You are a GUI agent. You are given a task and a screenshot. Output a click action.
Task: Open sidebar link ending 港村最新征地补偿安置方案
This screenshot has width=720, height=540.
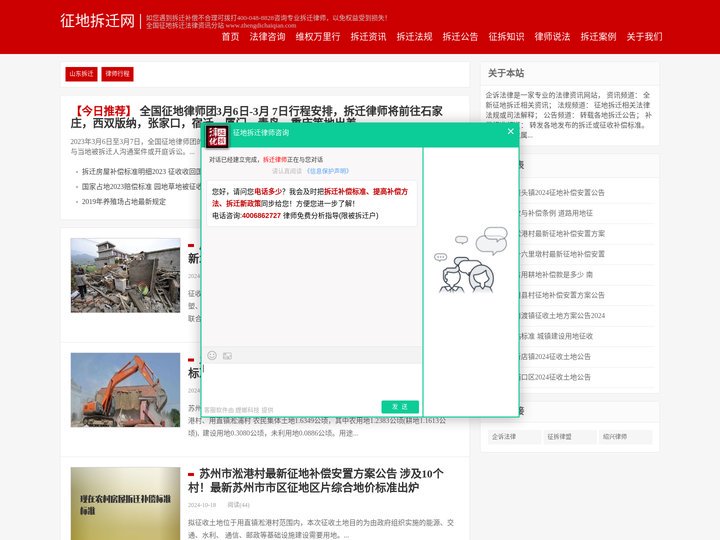click(562, 233)
